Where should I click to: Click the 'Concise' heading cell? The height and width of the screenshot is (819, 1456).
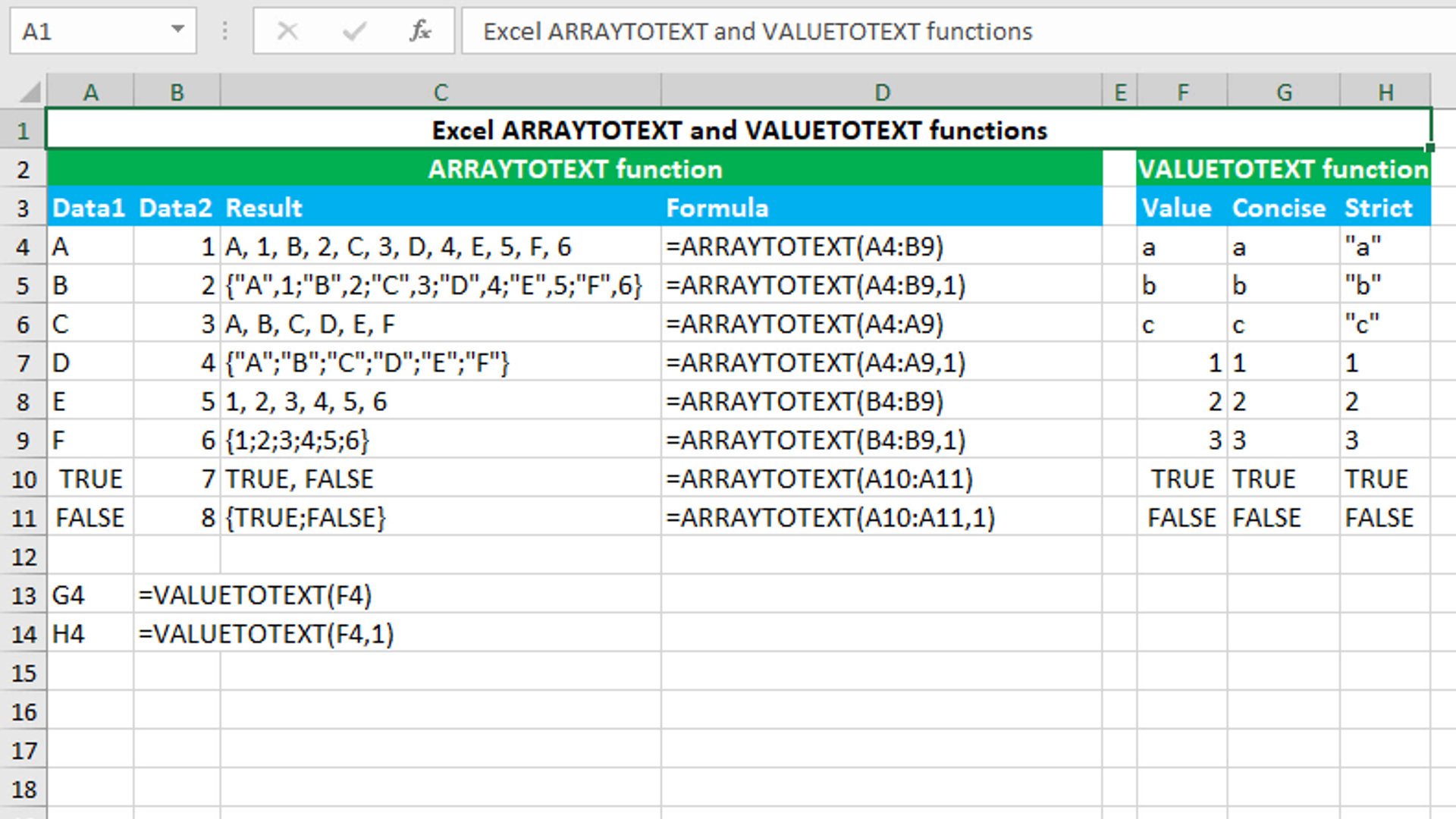point(1284,208)
